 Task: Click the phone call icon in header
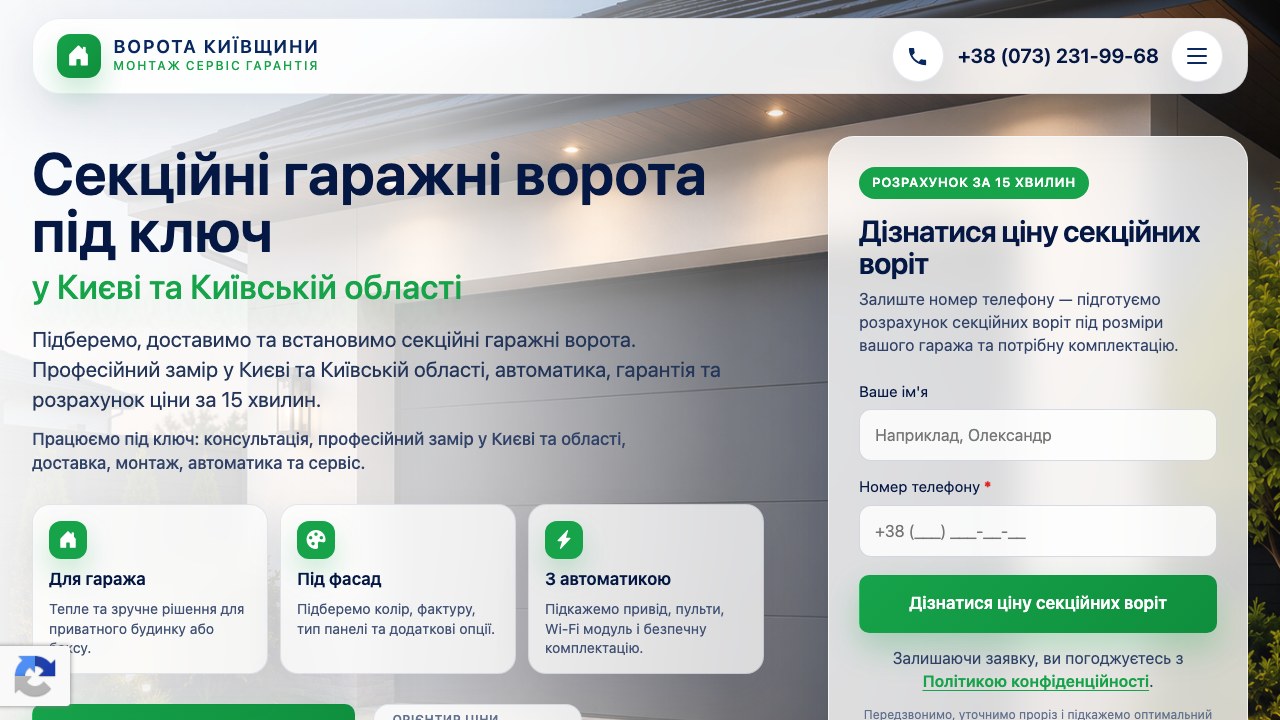pos(918,56)
